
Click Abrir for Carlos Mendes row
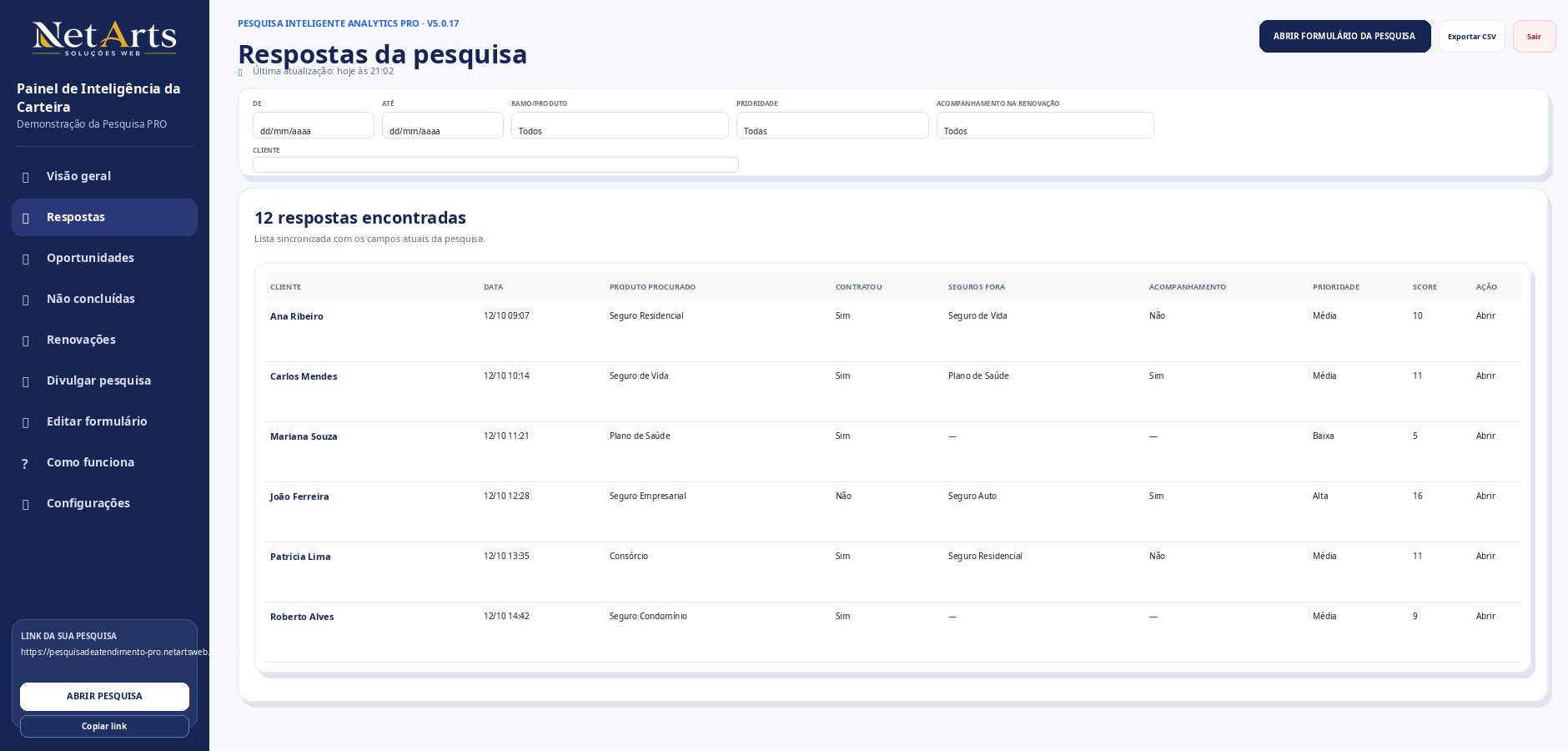point(1485,375)
